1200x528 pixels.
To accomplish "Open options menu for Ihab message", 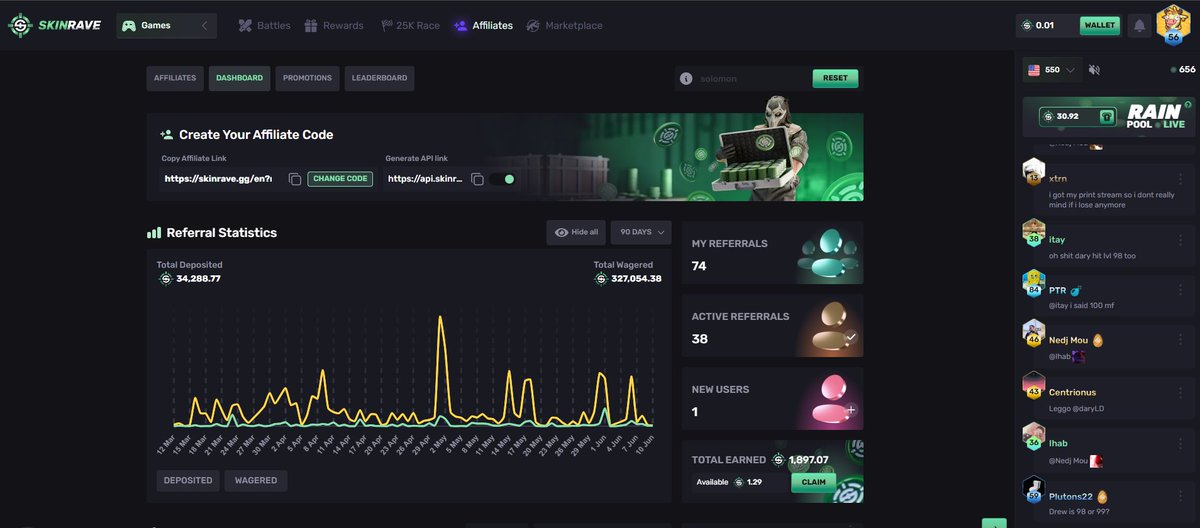I will pyautogui.click(x=1180, y=444).
